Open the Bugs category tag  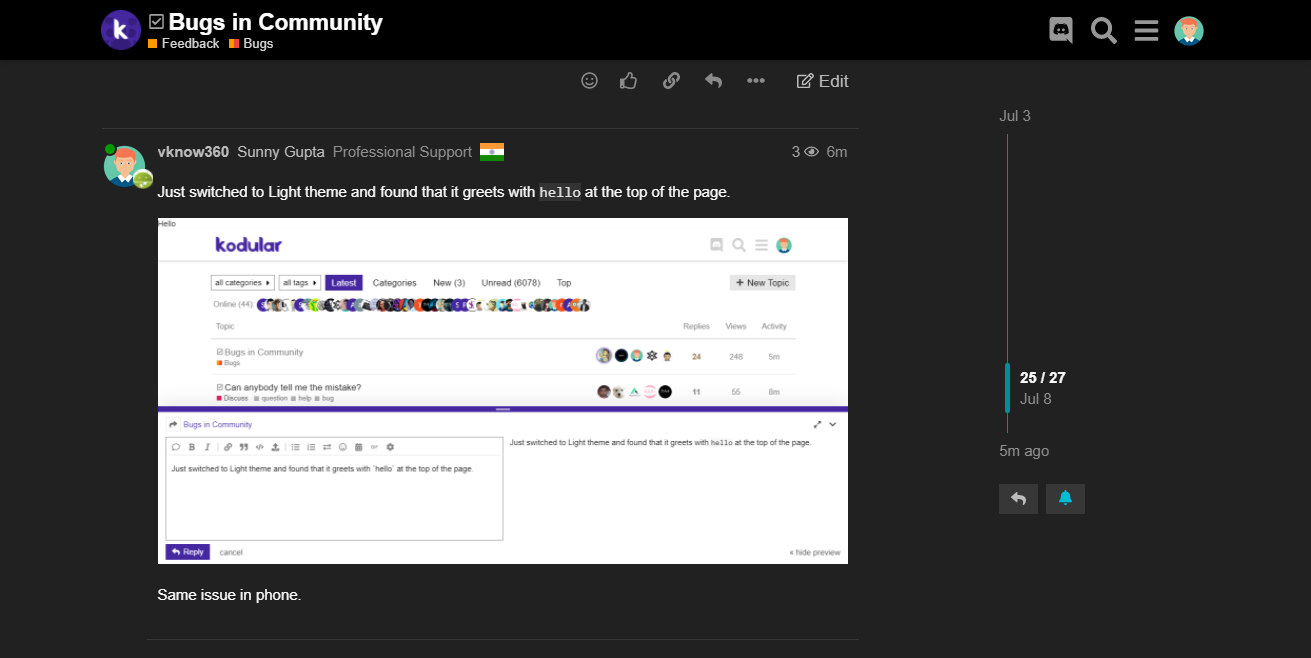pos(251,44)
